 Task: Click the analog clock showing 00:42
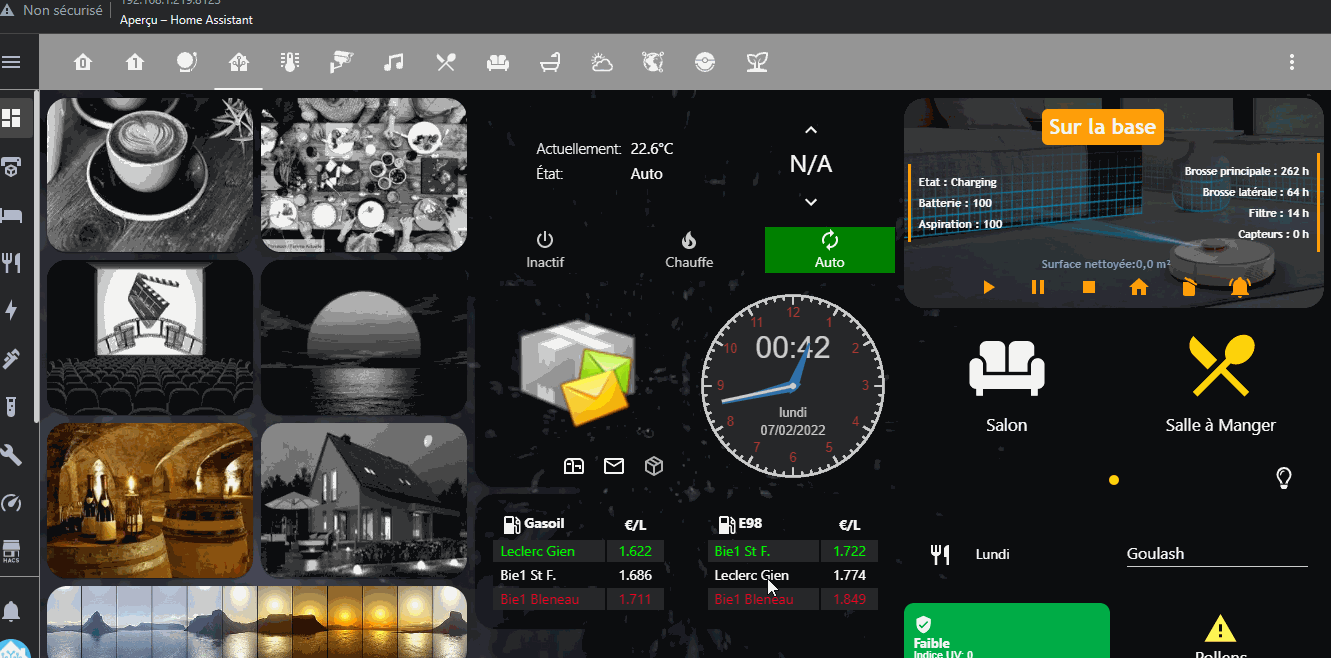(x=793, y=386)
